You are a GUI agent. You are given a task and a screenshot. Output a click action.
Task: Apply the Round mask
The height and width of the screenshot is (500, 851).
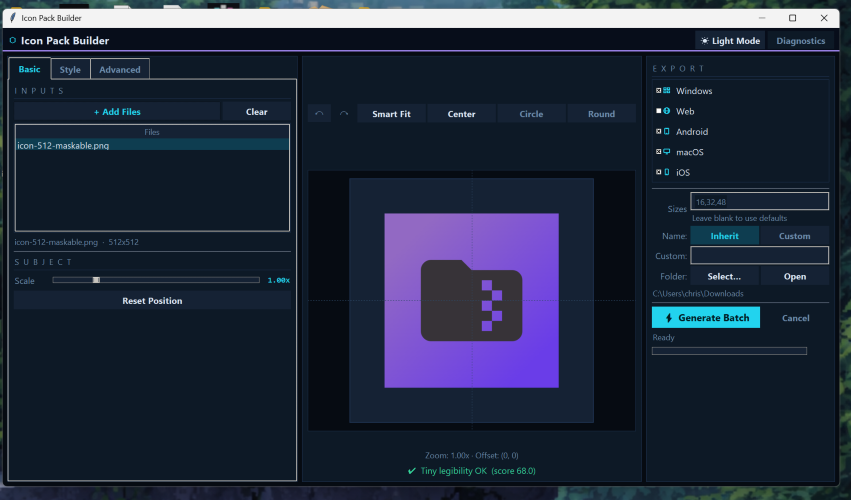(x=601, y=113)
